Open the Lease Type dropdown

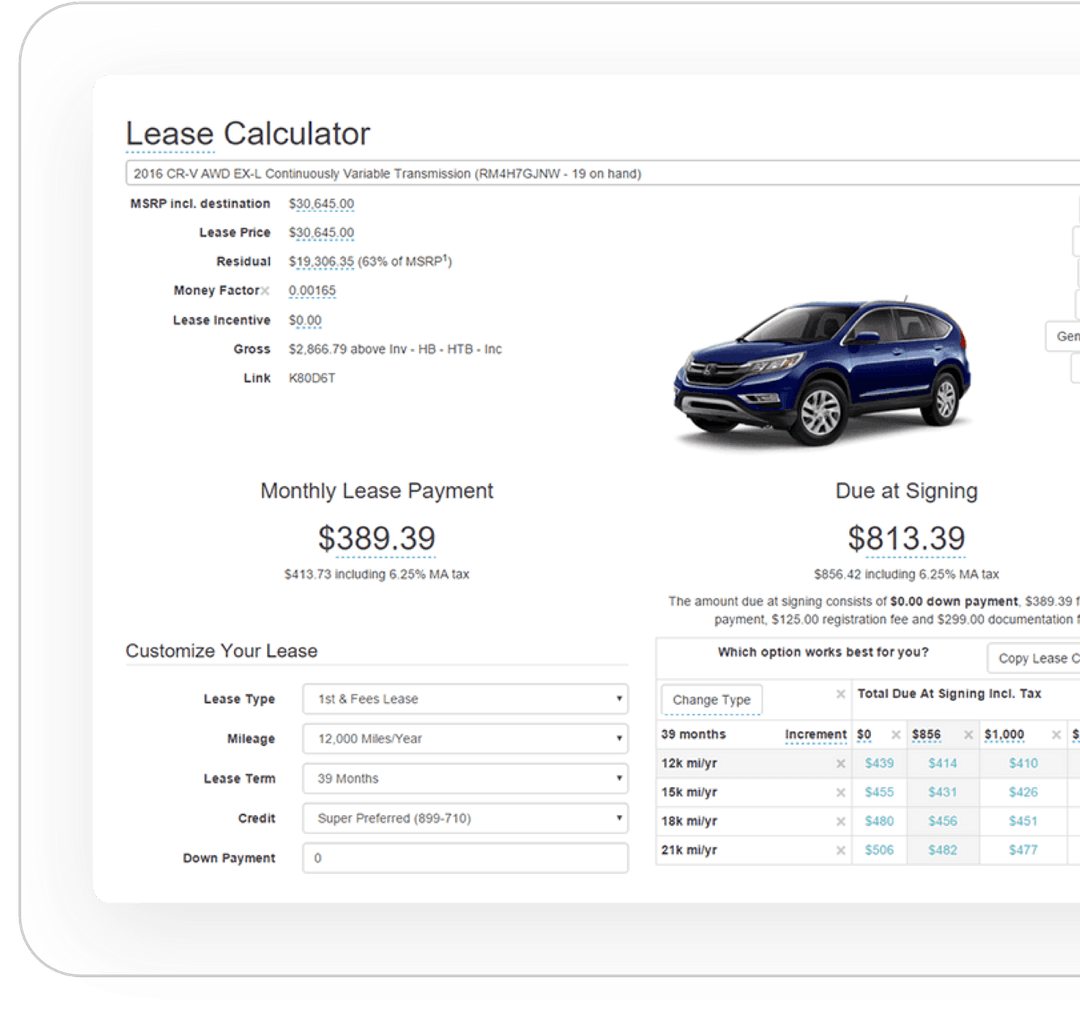pyautogui.click(x=466, y=699)
